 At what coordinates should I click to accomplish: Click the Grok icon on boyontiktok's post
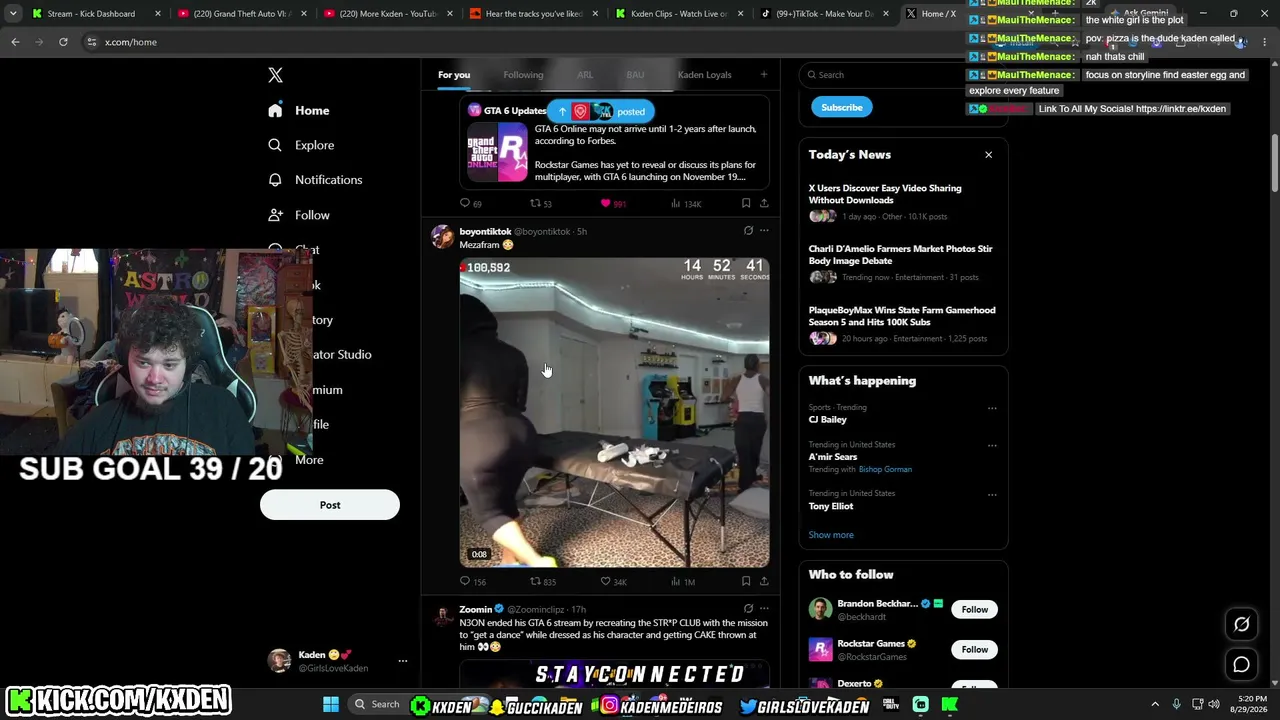tap(748, 231)
